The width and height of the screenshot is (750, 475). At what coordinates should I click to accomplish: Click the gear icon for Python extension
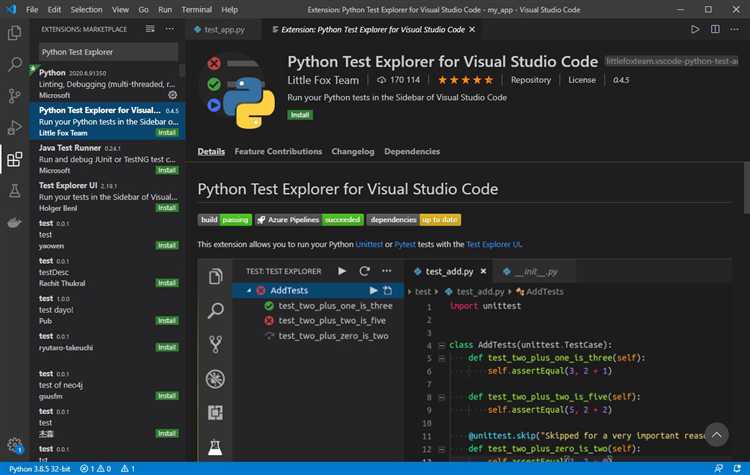pyautogui.click(x=173, y=95)
